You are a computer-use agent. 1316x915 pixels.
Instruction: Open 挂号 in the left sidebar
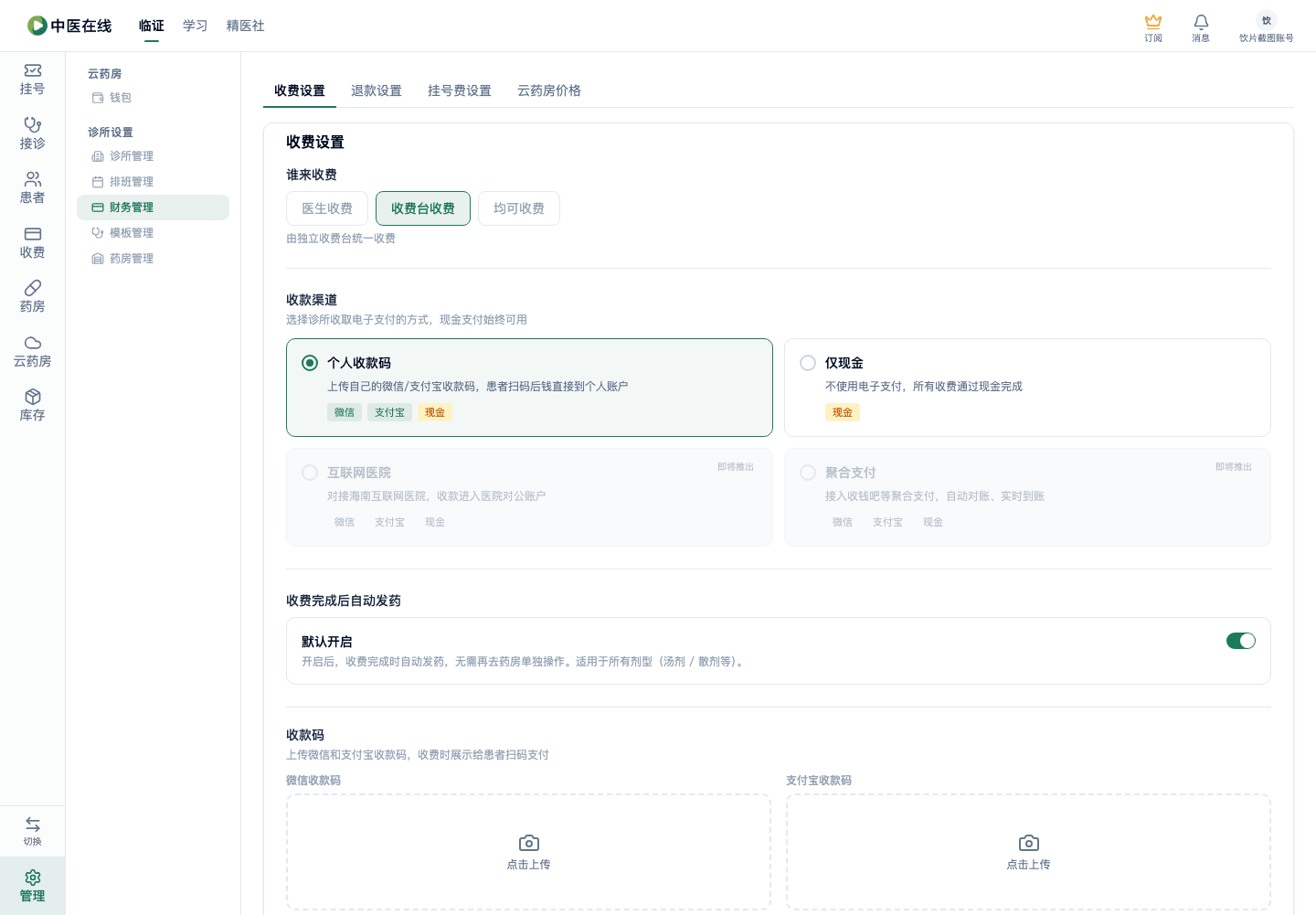(33, 80)
